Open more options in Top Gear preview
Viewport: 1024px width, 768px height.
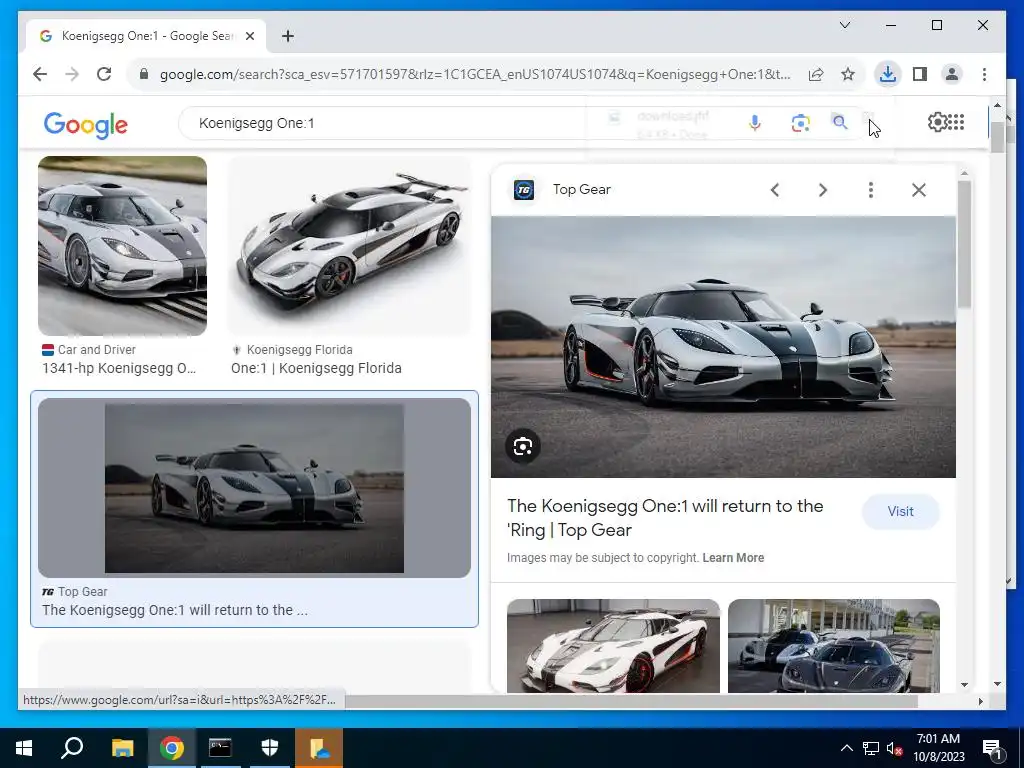click(871, 190)
